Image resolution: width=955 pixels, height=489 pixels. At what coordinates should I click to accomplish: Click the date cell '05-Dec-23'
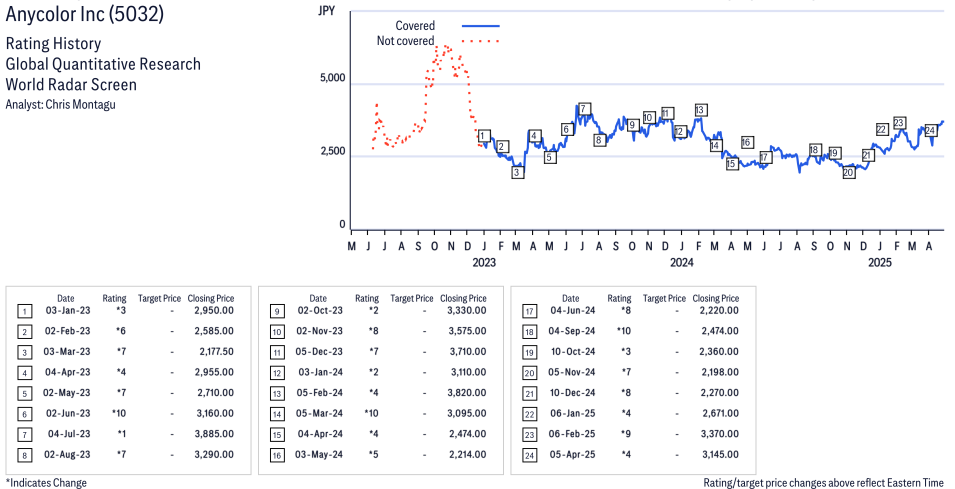(x=320, y=352)
